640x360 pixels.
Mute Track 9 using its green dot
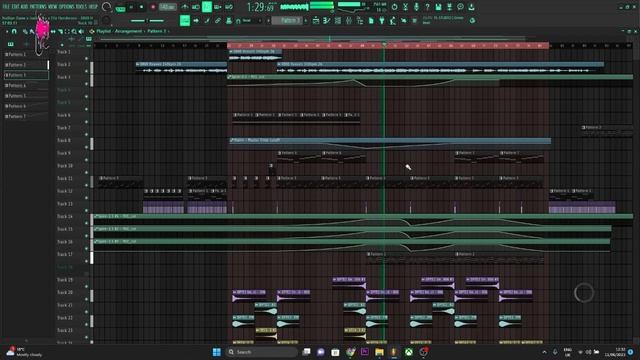86,160
